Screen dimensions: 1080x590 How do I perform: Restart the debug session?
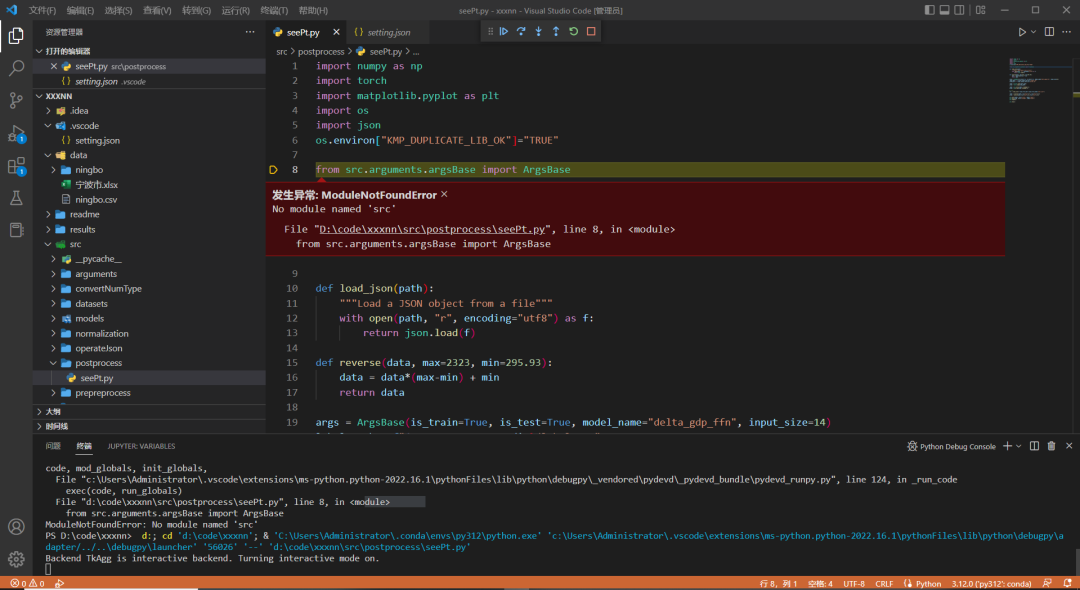pos(574,32)
